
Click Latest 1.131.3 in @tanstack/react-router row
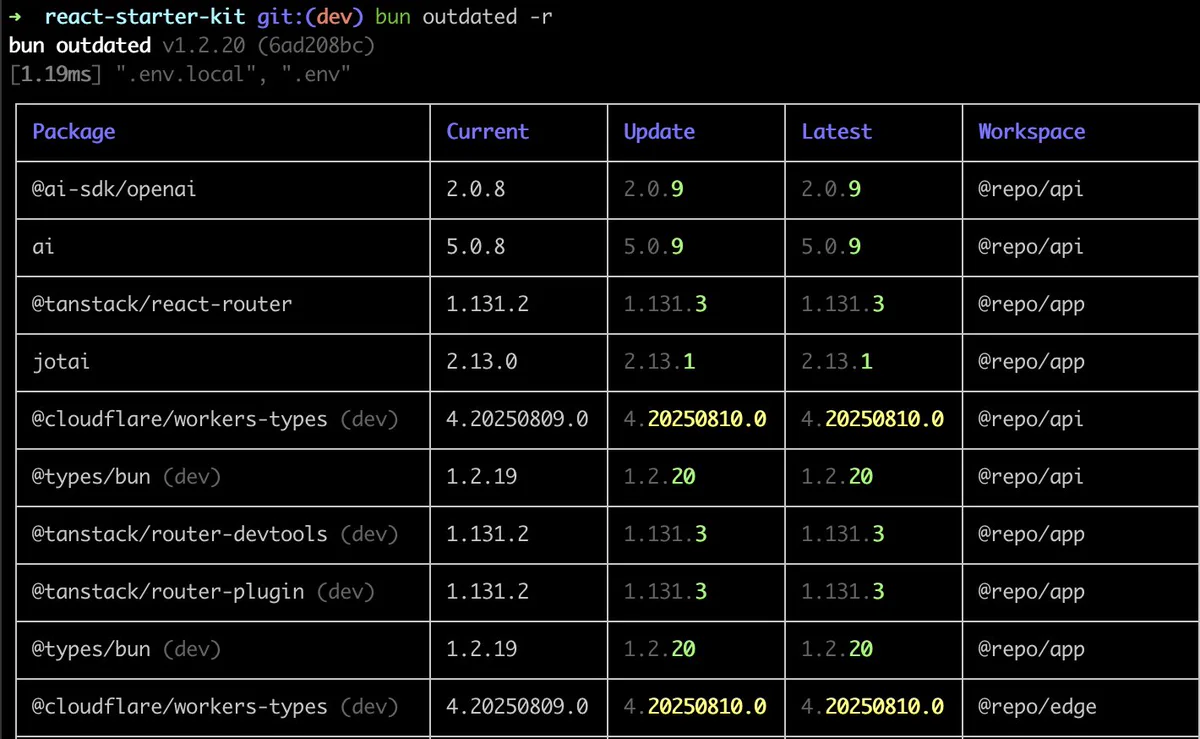[x=843, y=304]
